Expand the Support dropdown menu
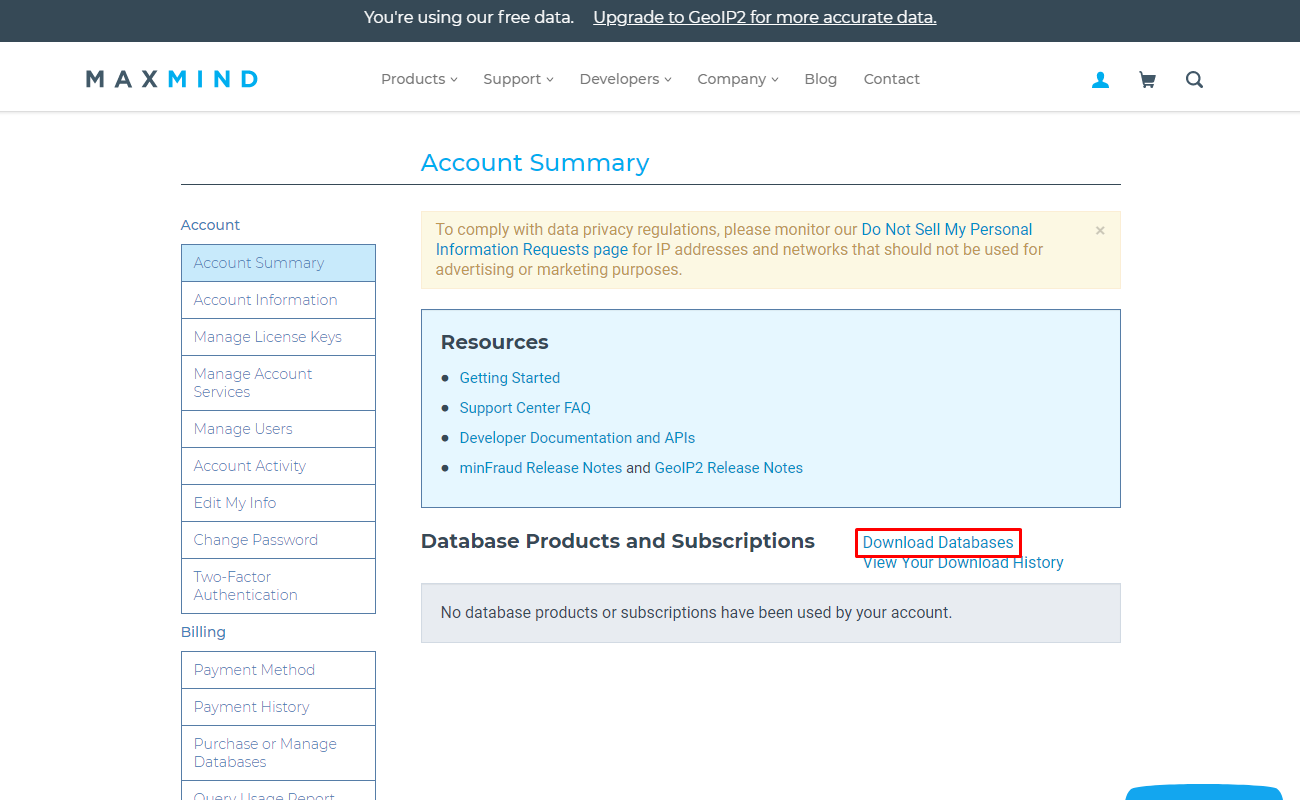The width and height of the screenshot is (1300, 800). click(x=518, y=79)
